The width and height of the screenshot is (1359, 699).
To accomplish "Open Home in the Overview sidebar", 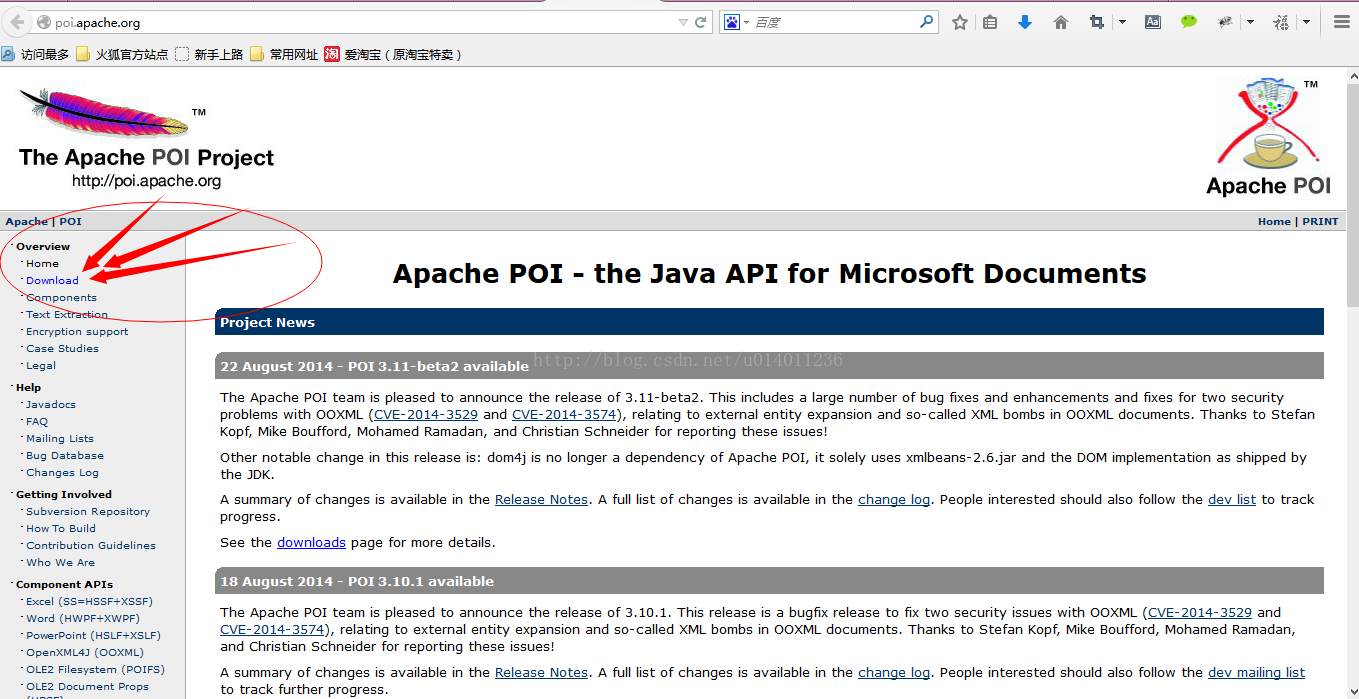I will [42, 264].
